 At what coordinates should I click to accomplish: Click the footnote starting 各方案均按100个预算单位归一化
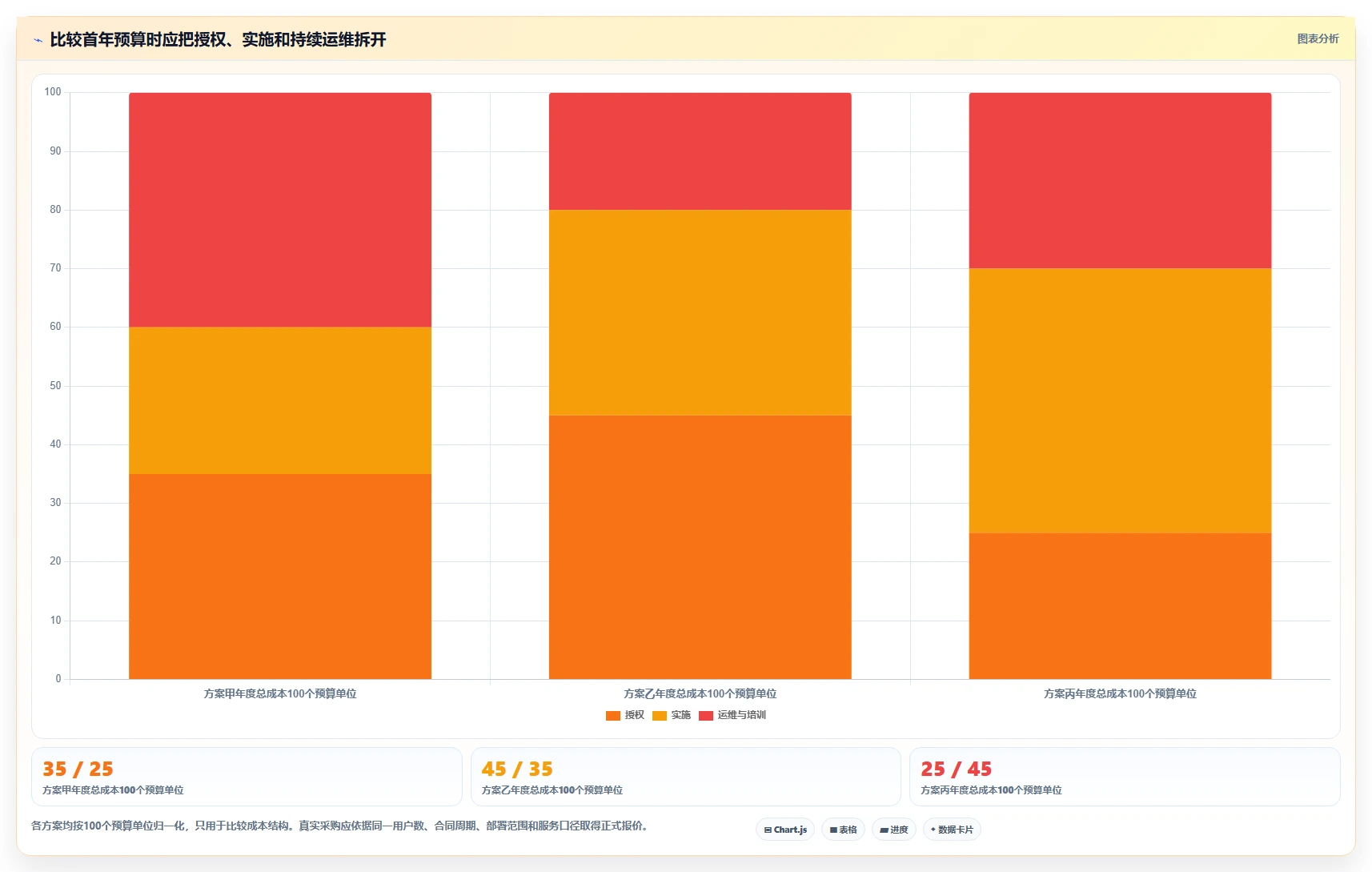(339, 826)
